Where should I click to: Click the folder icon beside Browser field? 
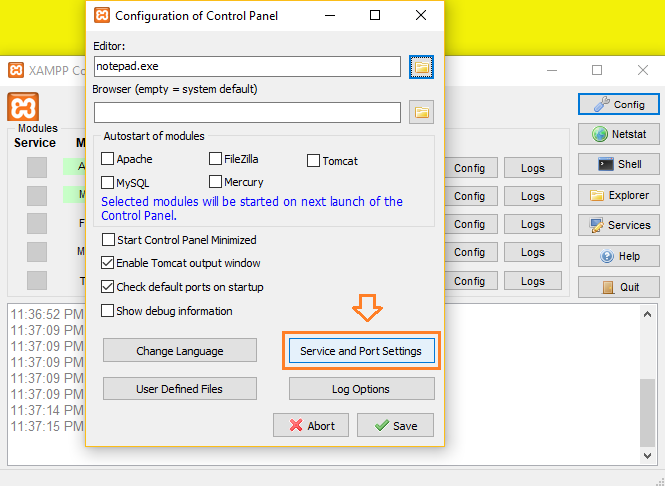421,112
